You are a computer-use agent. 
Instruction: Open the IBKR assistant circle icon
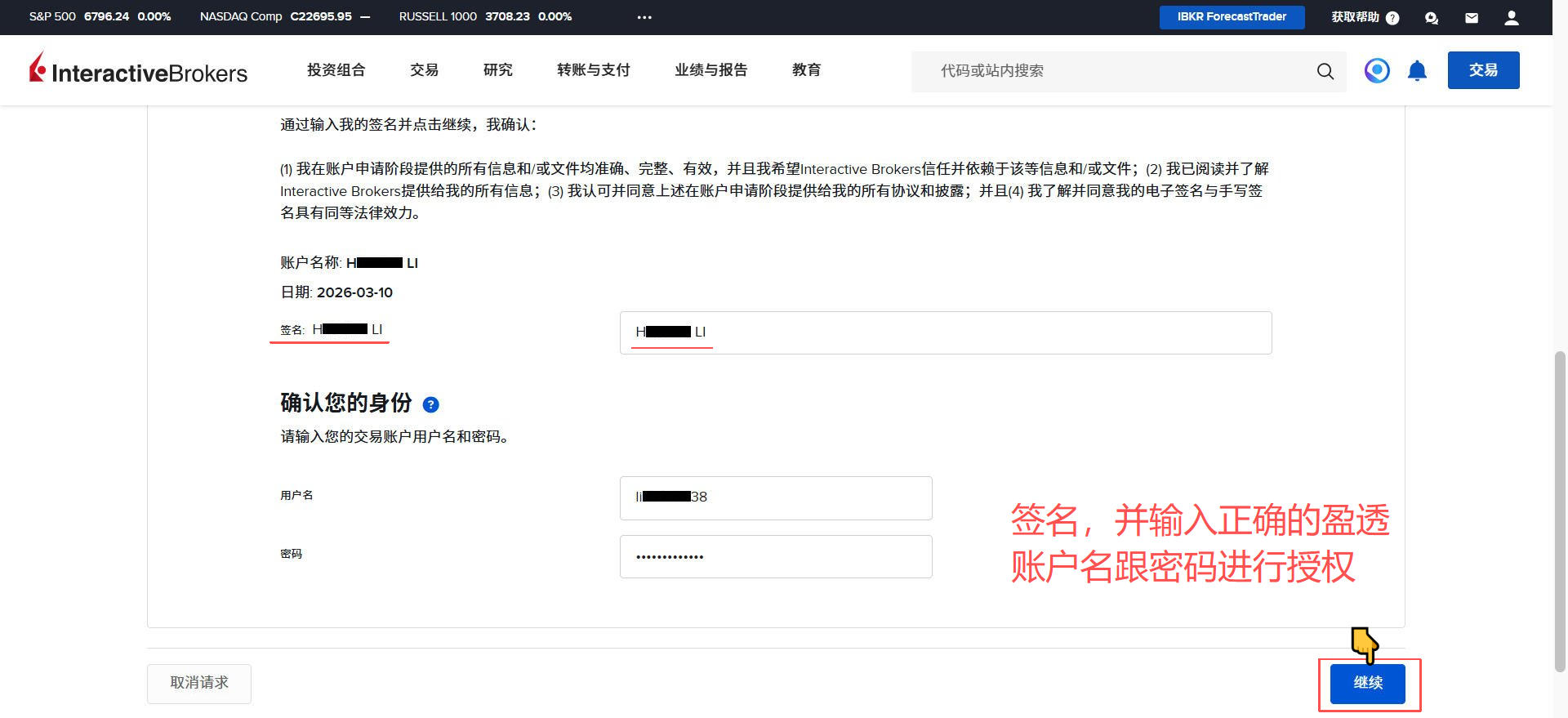point(1377,71)
